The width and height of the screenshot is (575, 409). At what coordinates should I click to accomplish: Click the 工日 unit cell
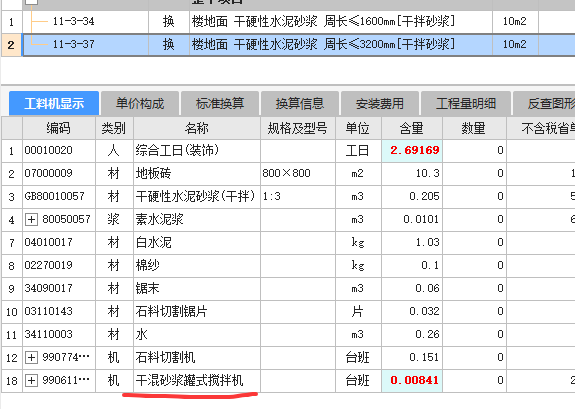358,150
